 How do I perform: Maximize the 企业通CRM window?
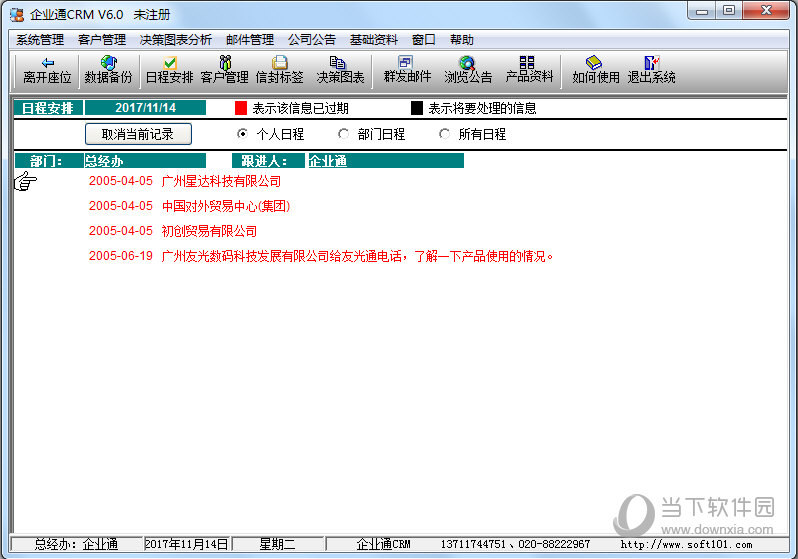(x=729, y=11)
